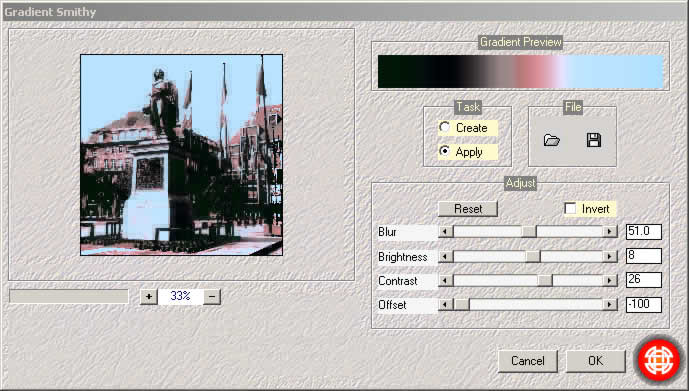Click the Blur value field showing 51.0

pos(644,232)
